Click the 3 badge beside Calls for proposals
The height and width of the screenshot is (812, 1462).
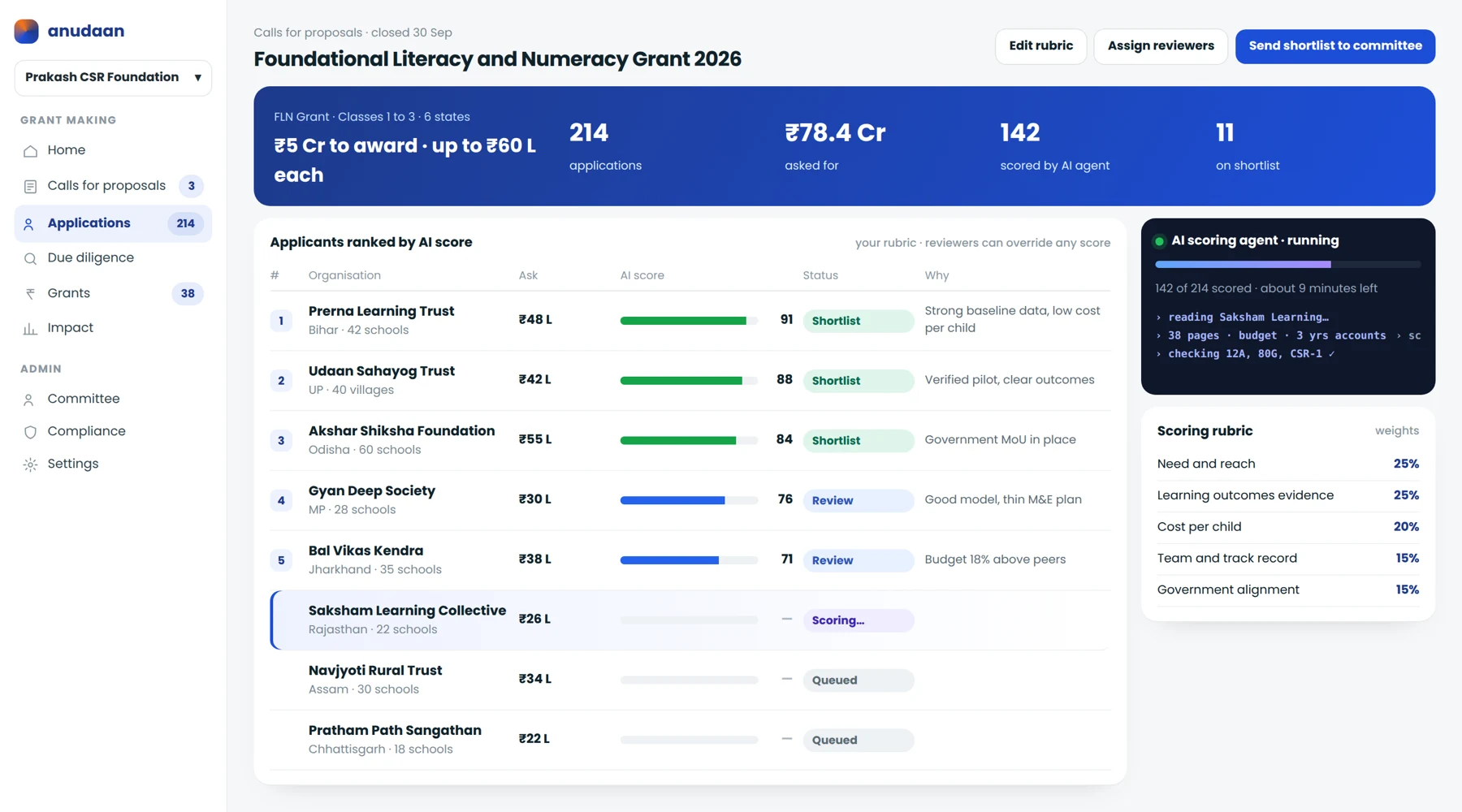(192, 186)
